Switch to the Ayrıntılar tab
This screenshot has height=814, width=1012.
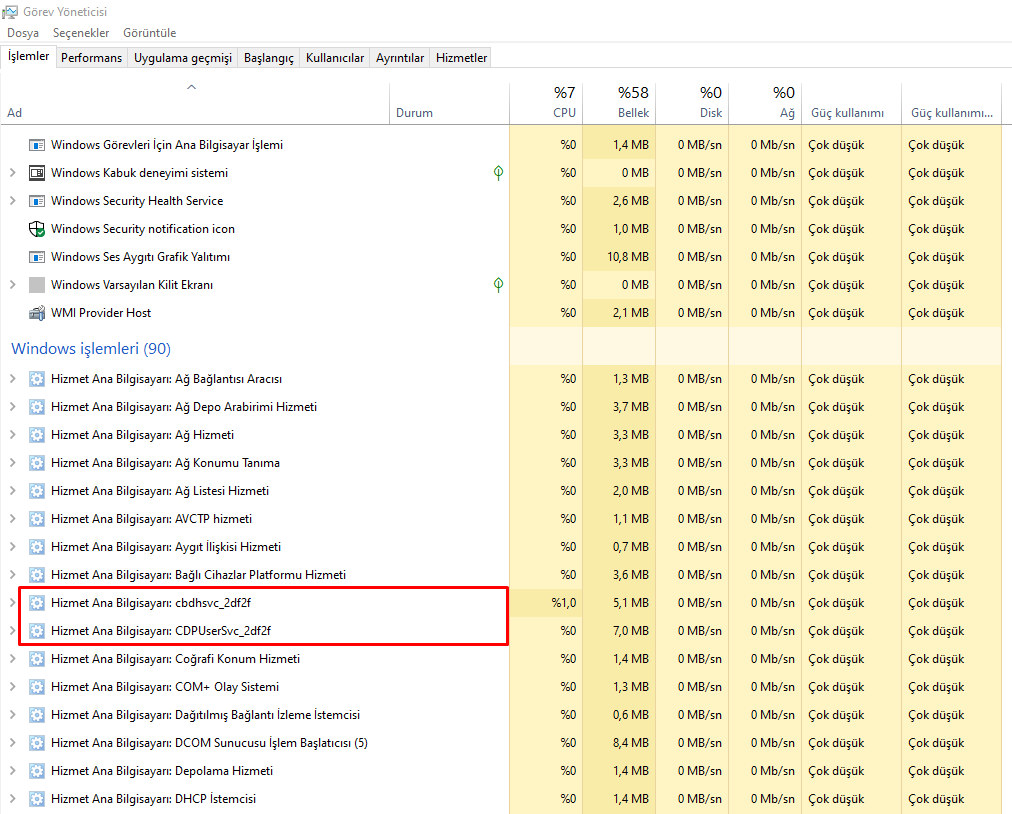click(400, 57)
